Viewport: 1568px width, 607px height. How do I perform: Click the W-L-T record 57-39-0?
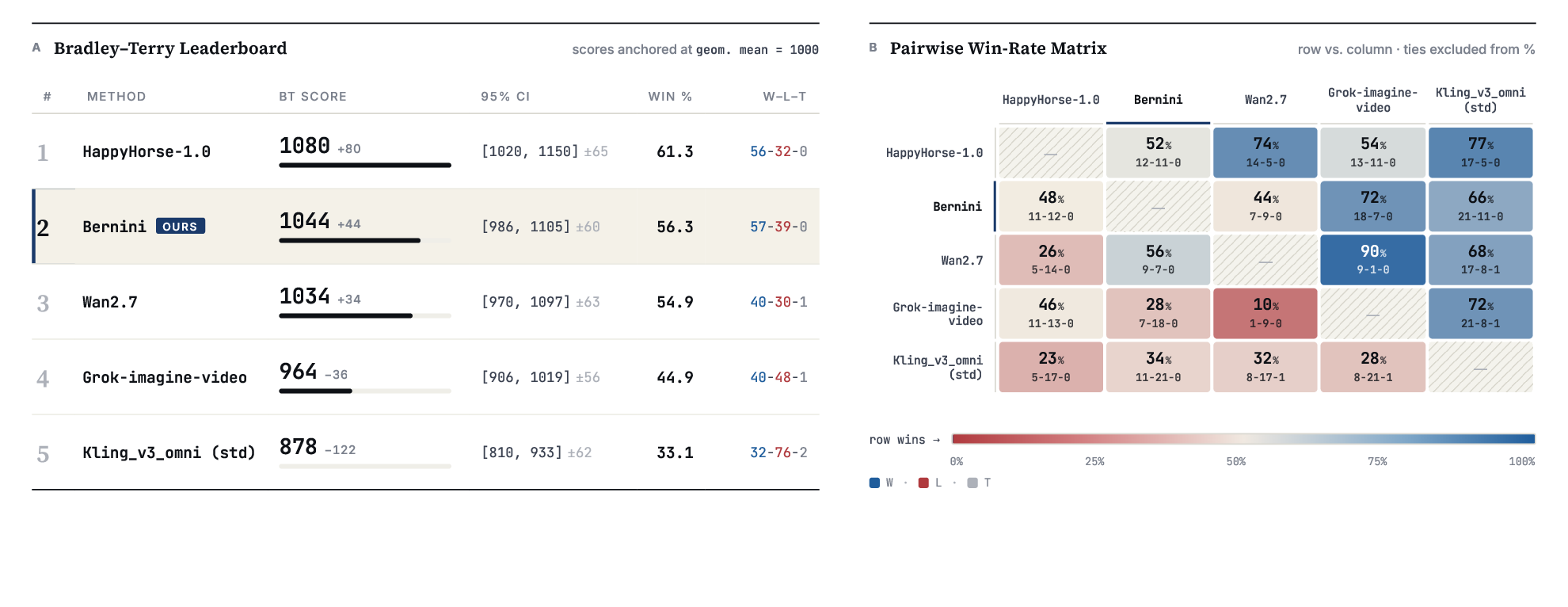click(x=778, y=227)
